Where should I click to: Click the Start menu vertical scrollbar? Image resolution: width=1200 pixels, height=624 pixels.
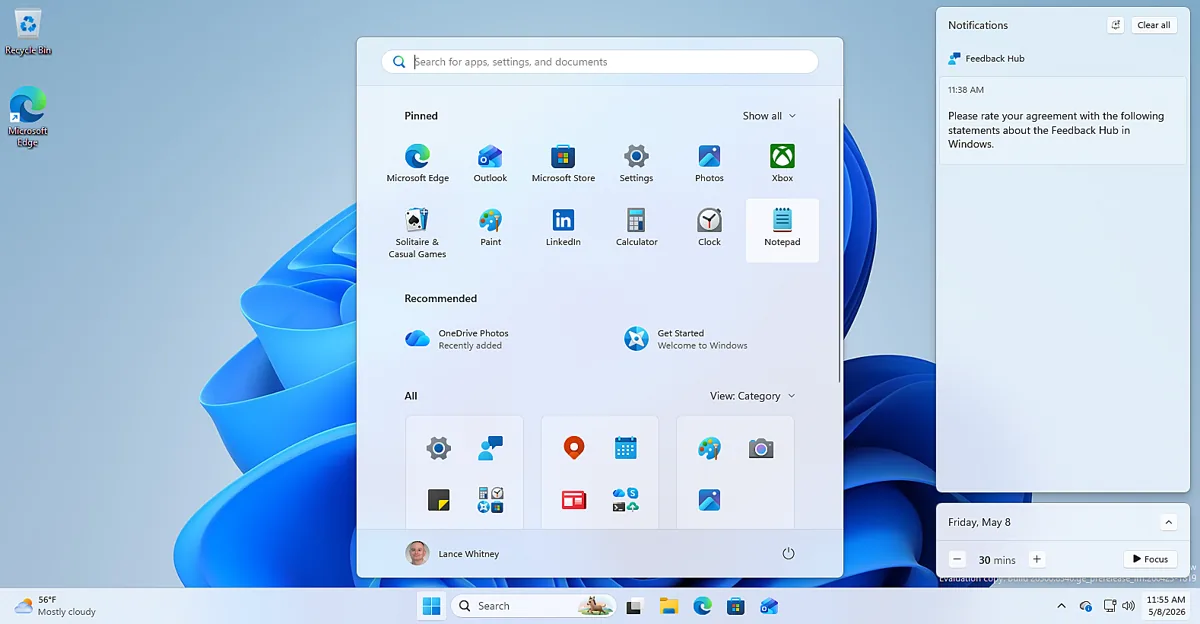(x=840, y=240)
